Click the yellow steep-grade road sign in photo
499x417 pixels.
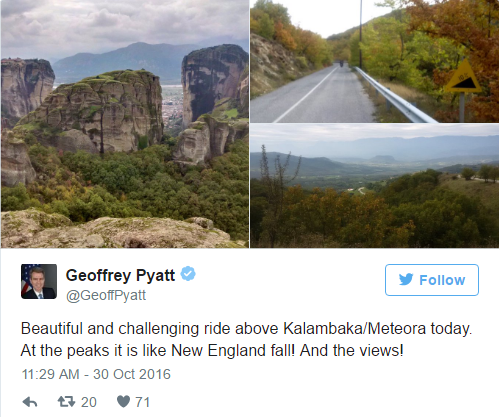464,77
